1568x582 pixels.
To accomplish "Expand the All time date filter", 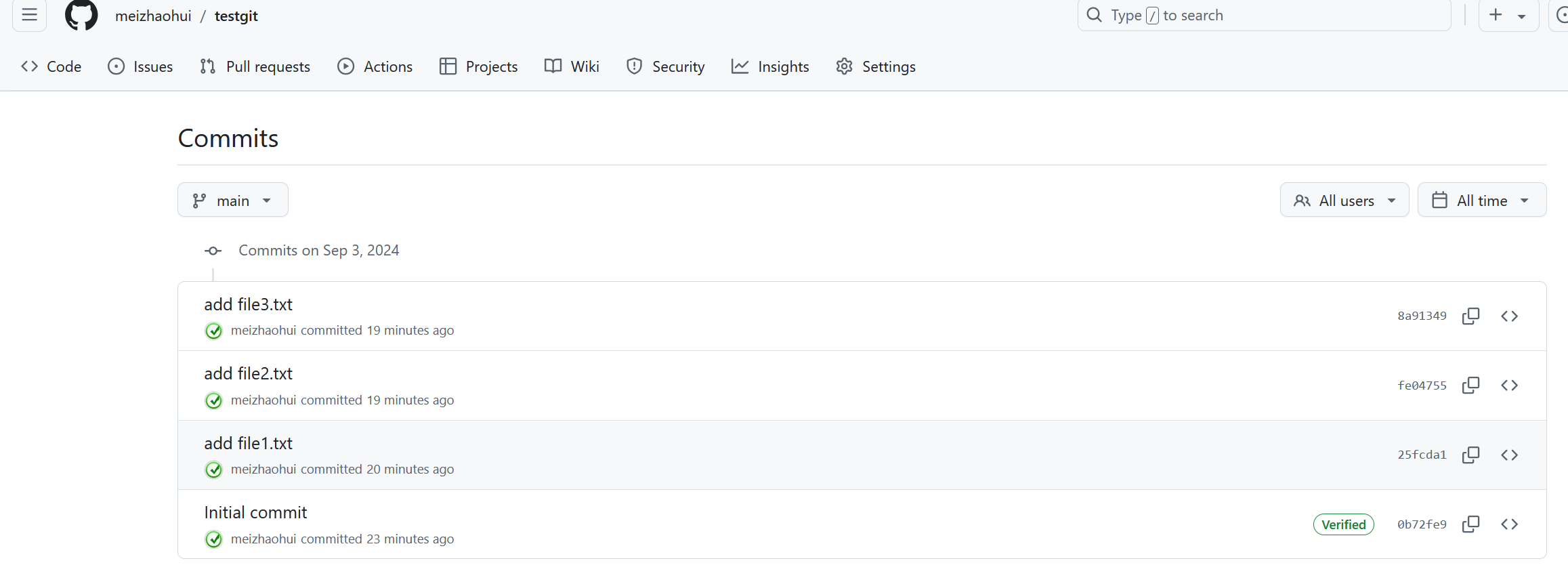I will [1481, 201].
